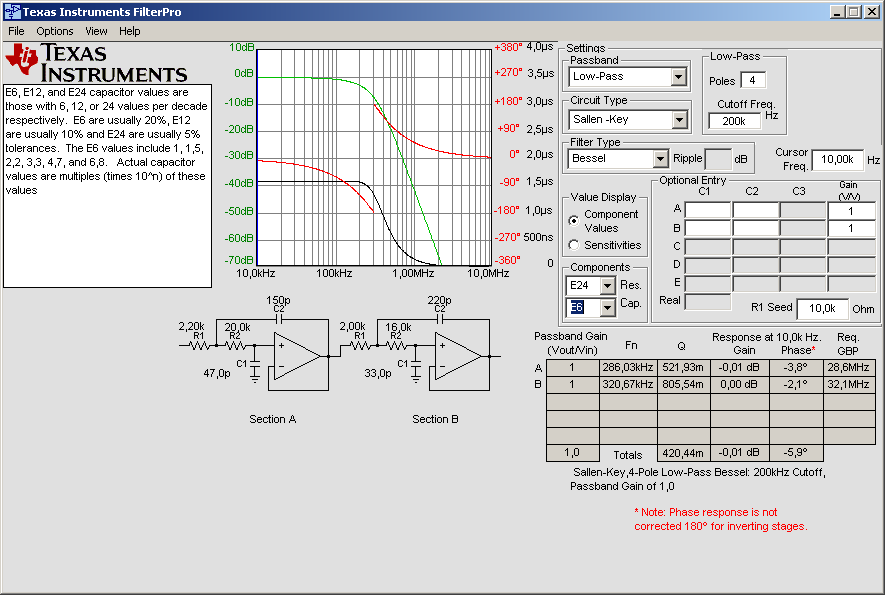This screenshot has width=885, height=595.
Task: Click the R1 Seed 10,0k field
Action: tap(822, 308)
